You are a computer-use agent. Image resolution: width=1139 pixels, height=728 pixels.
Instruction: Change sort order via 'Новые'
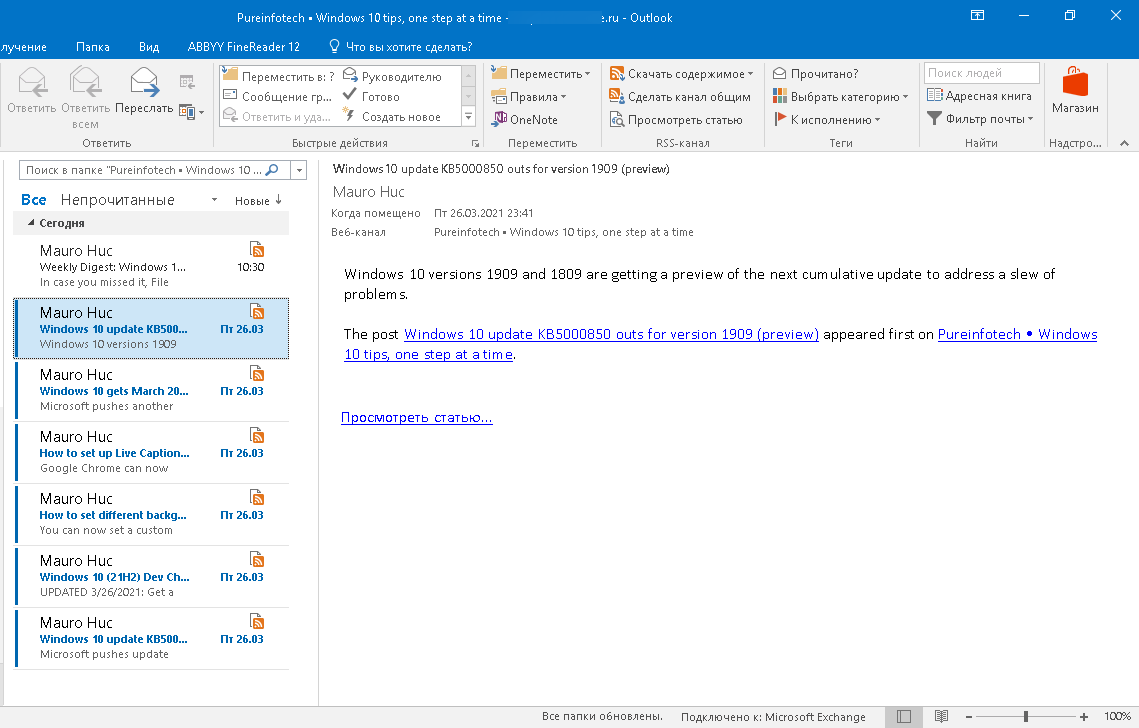[x=252, y=201]
